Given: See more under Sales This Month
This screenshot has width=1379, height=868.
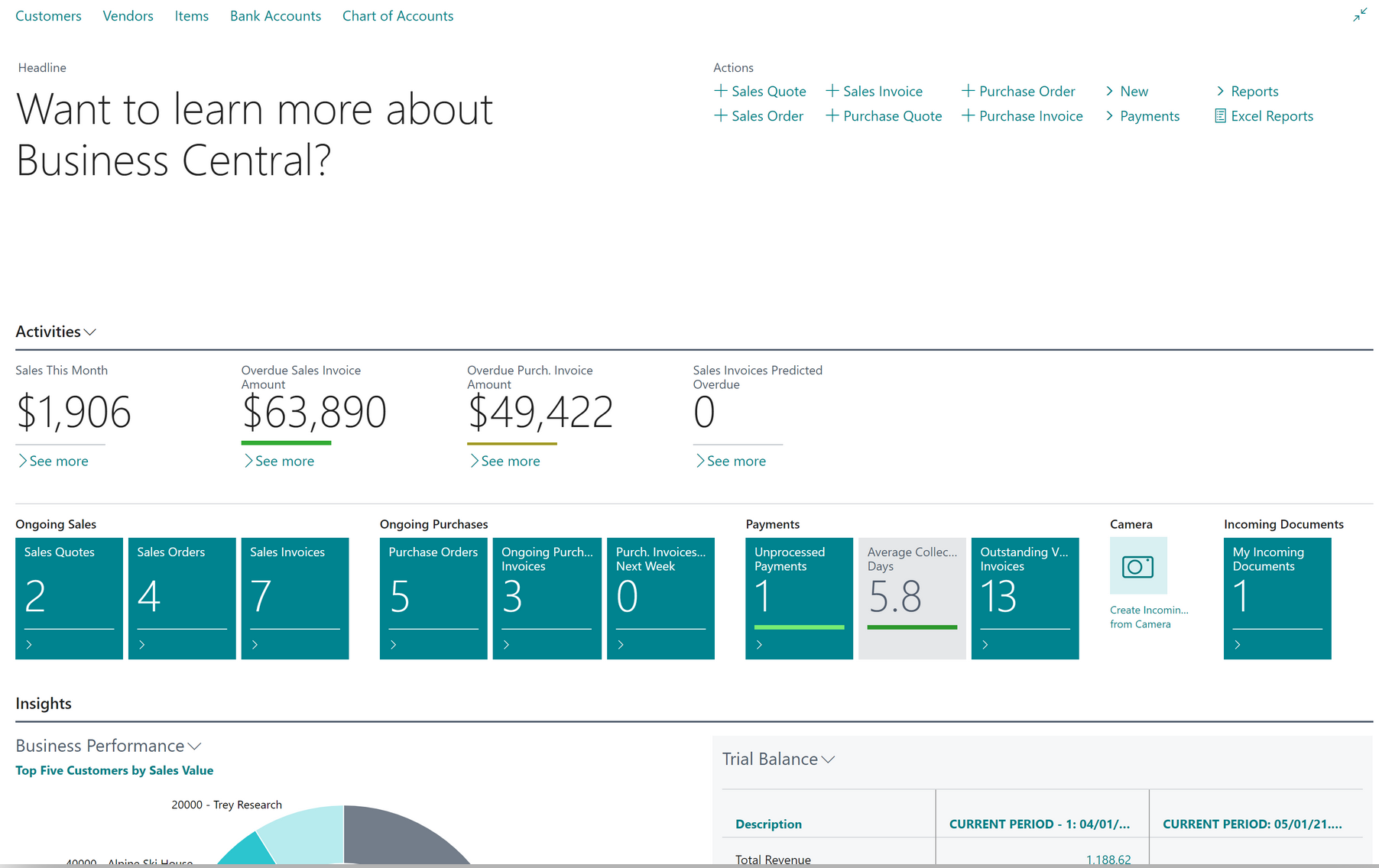Looking at the screenshot, I should [x=53, y=461].
